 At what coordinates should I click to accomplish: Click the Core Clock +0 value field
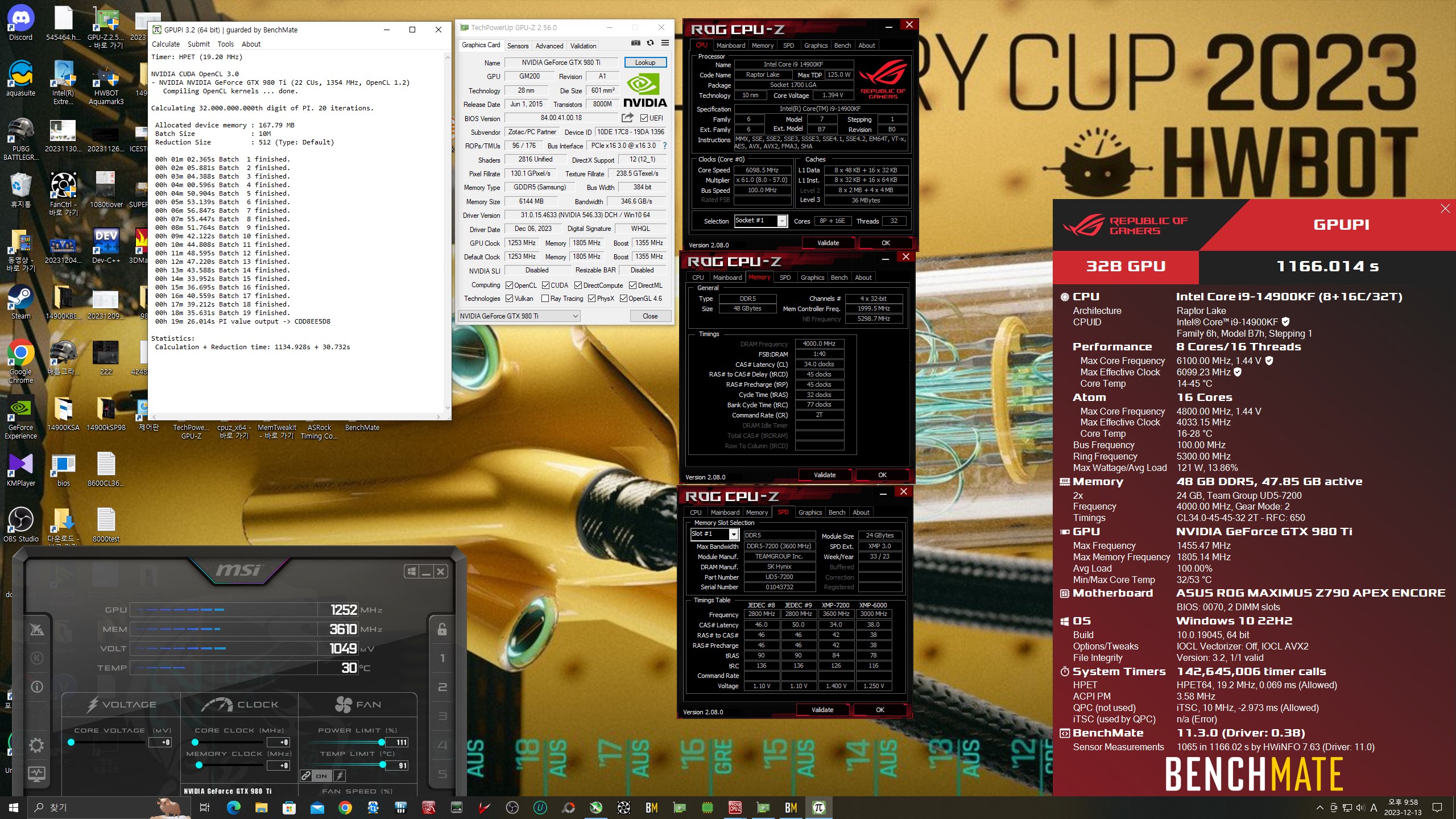pyautogui.click(x=278, y=742)
